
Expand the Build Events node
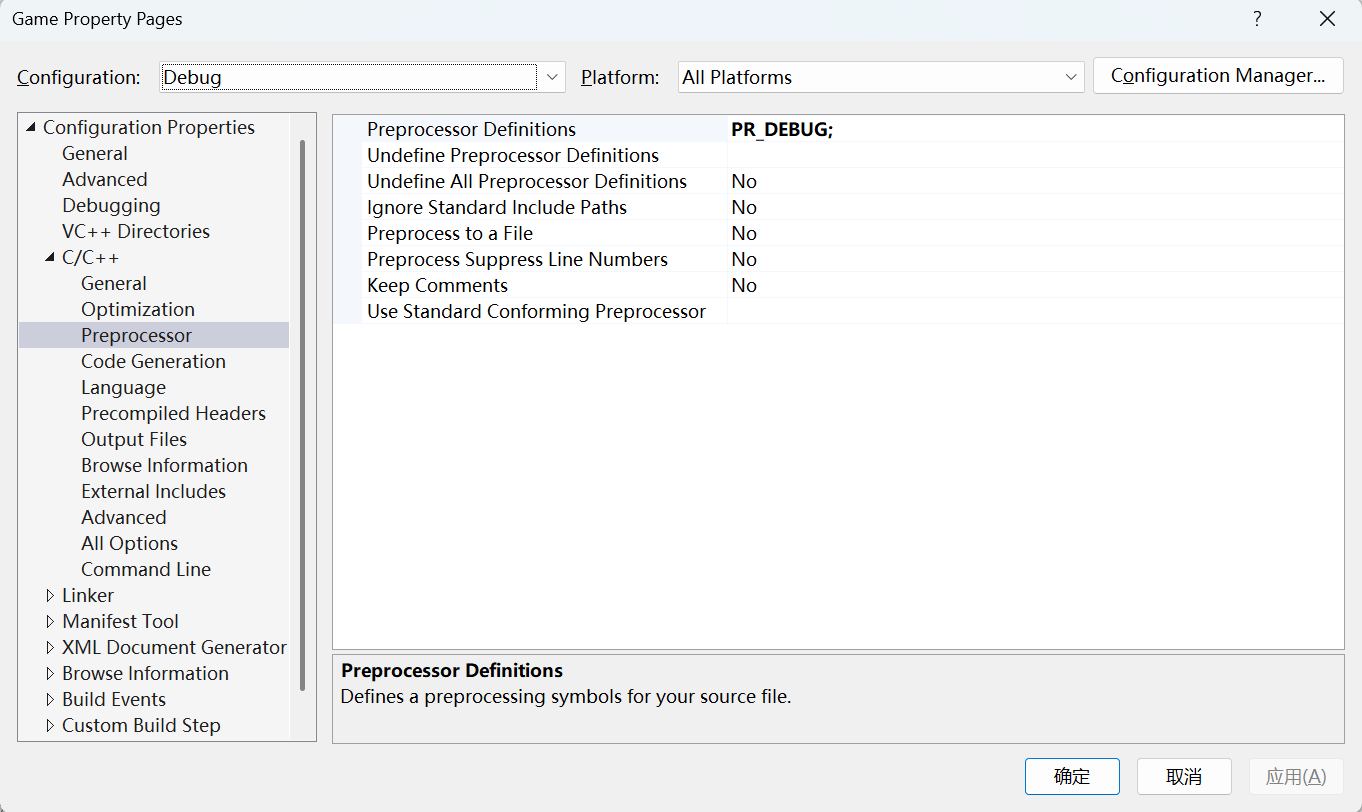click(50, 699)
